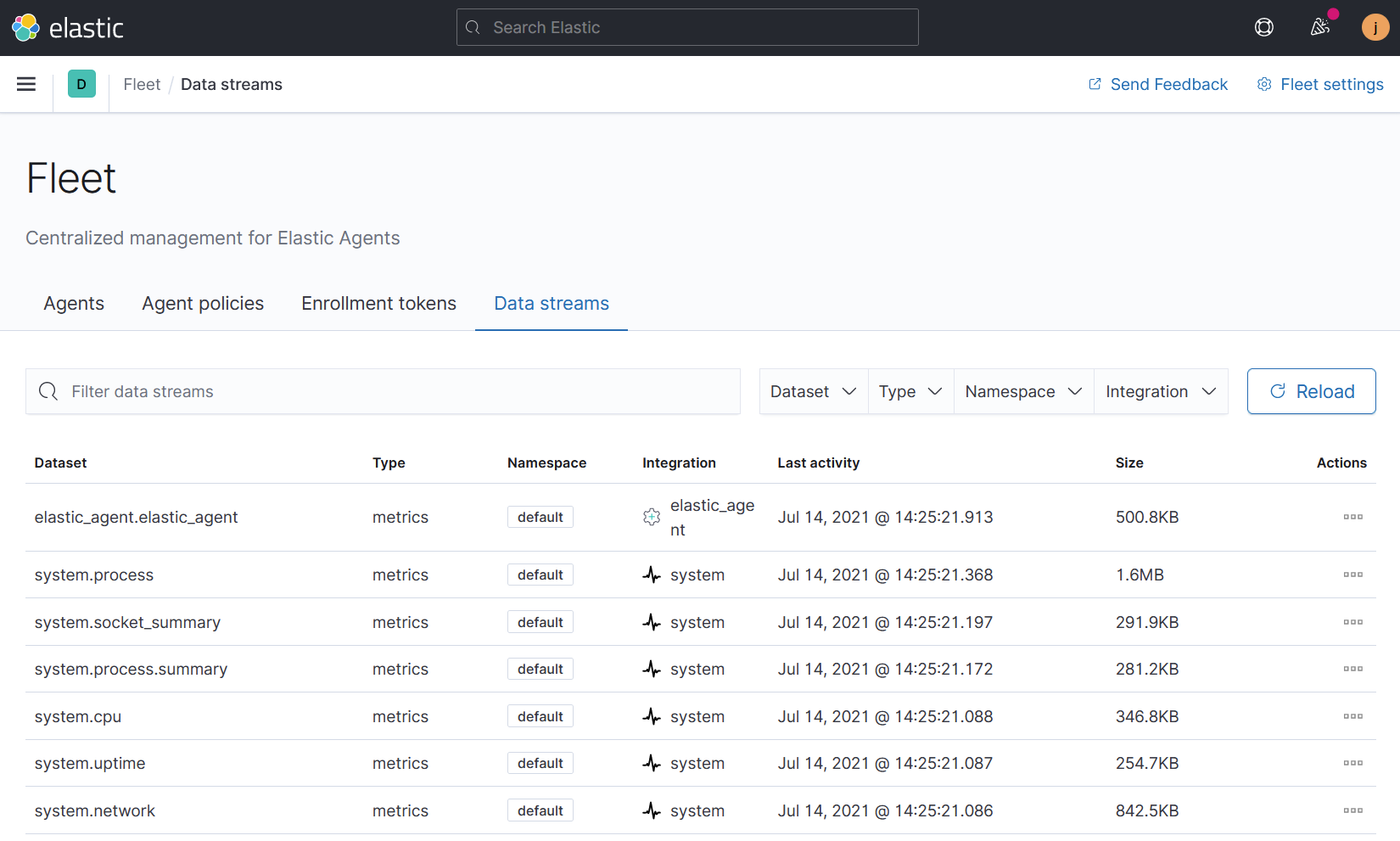
Task: Sort by the Last activity column header
Action: tap(819, 463)
